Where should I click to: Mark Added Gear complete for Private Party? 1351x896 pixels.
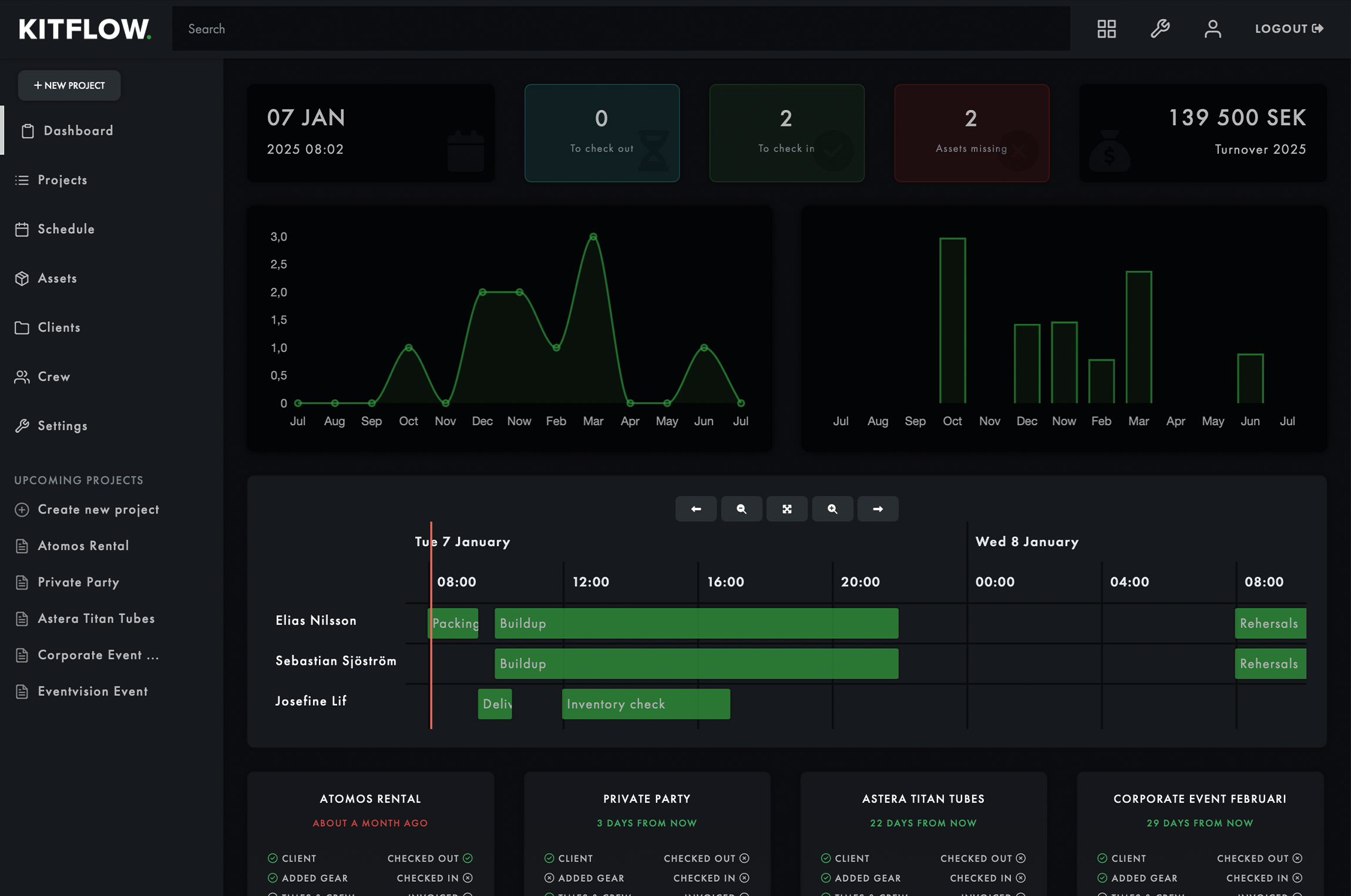549,878
